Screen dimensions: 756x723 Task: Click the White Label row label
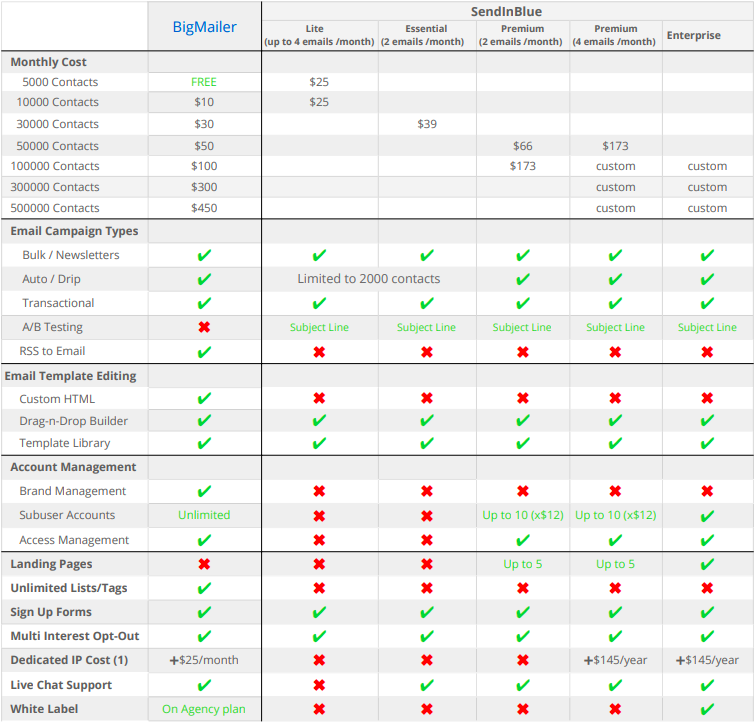(44, 709)
